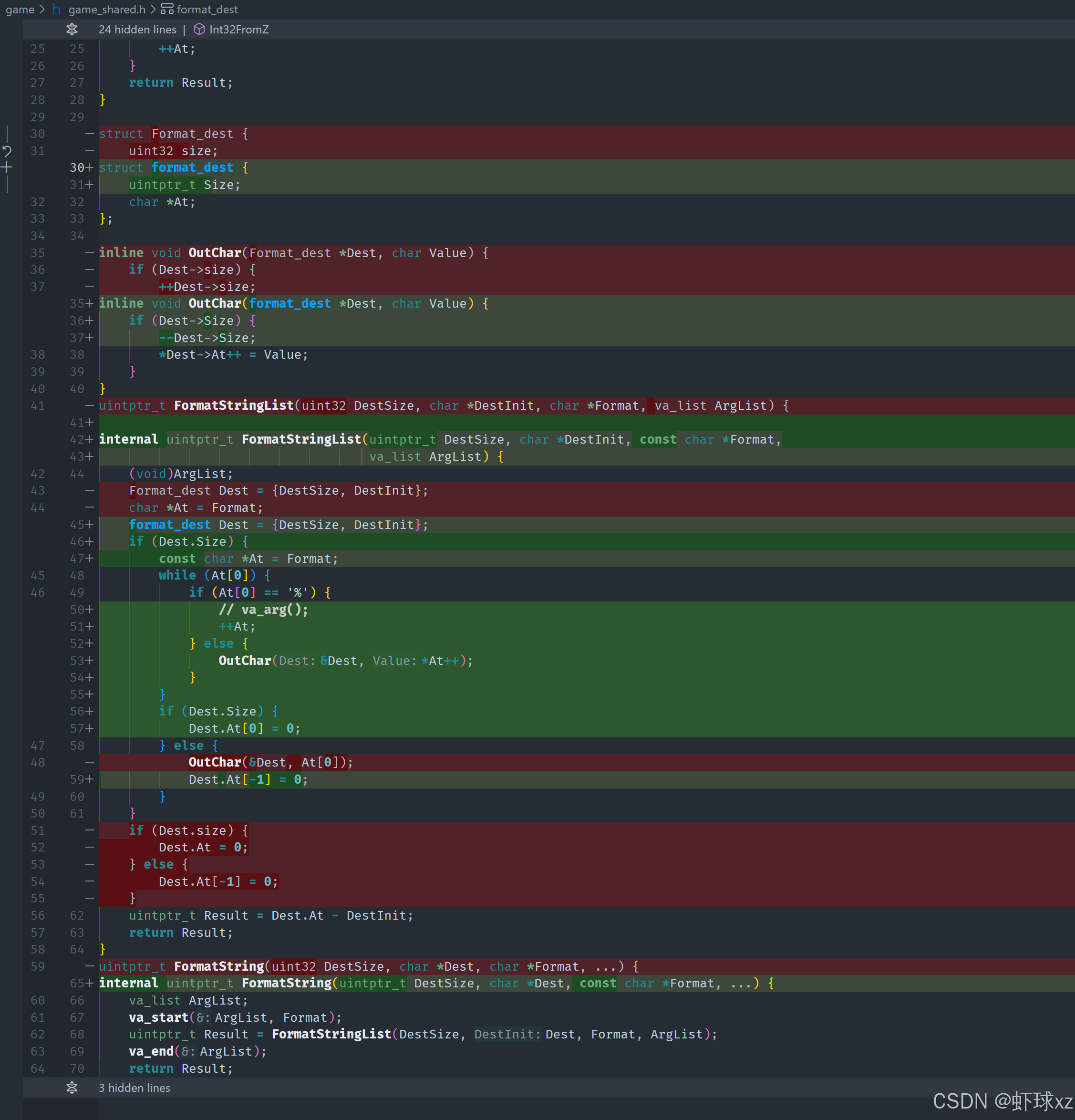Click the line 'while (At[0]) {'
Image resolution: width=1075 pixels, height=1120 pixels.
click(x=215, y=575)
